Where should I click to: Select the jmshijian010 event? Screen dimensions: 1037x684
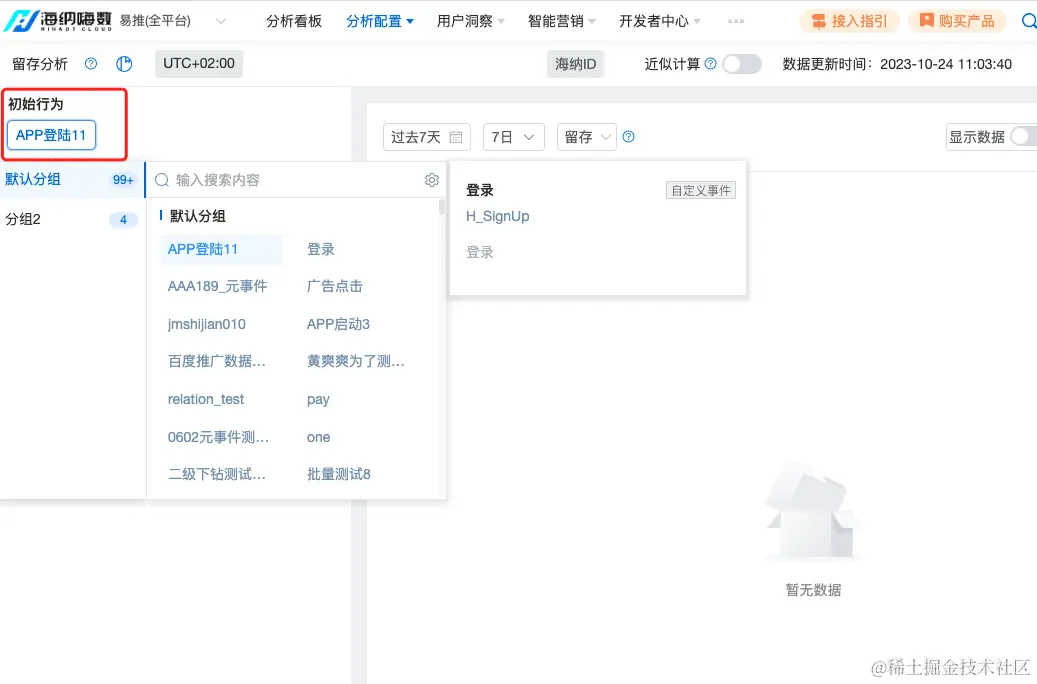206,324
